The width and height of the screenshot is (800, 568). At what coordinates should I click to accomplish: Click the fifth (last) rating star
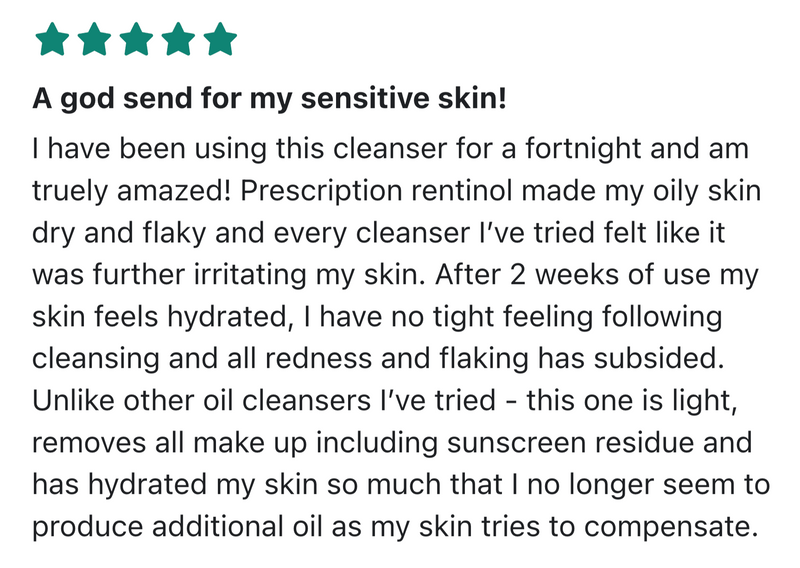pyautogui.click(x=219, y=41)
